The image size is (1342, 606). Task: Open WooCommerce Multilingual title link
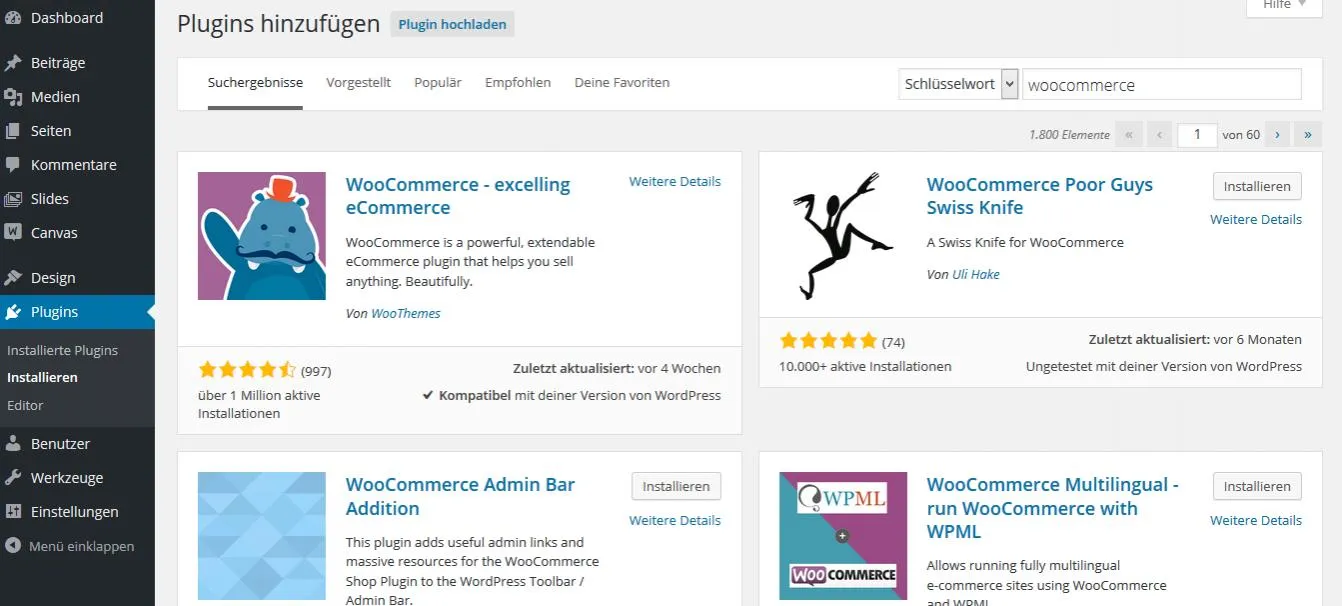[1052, 508]
